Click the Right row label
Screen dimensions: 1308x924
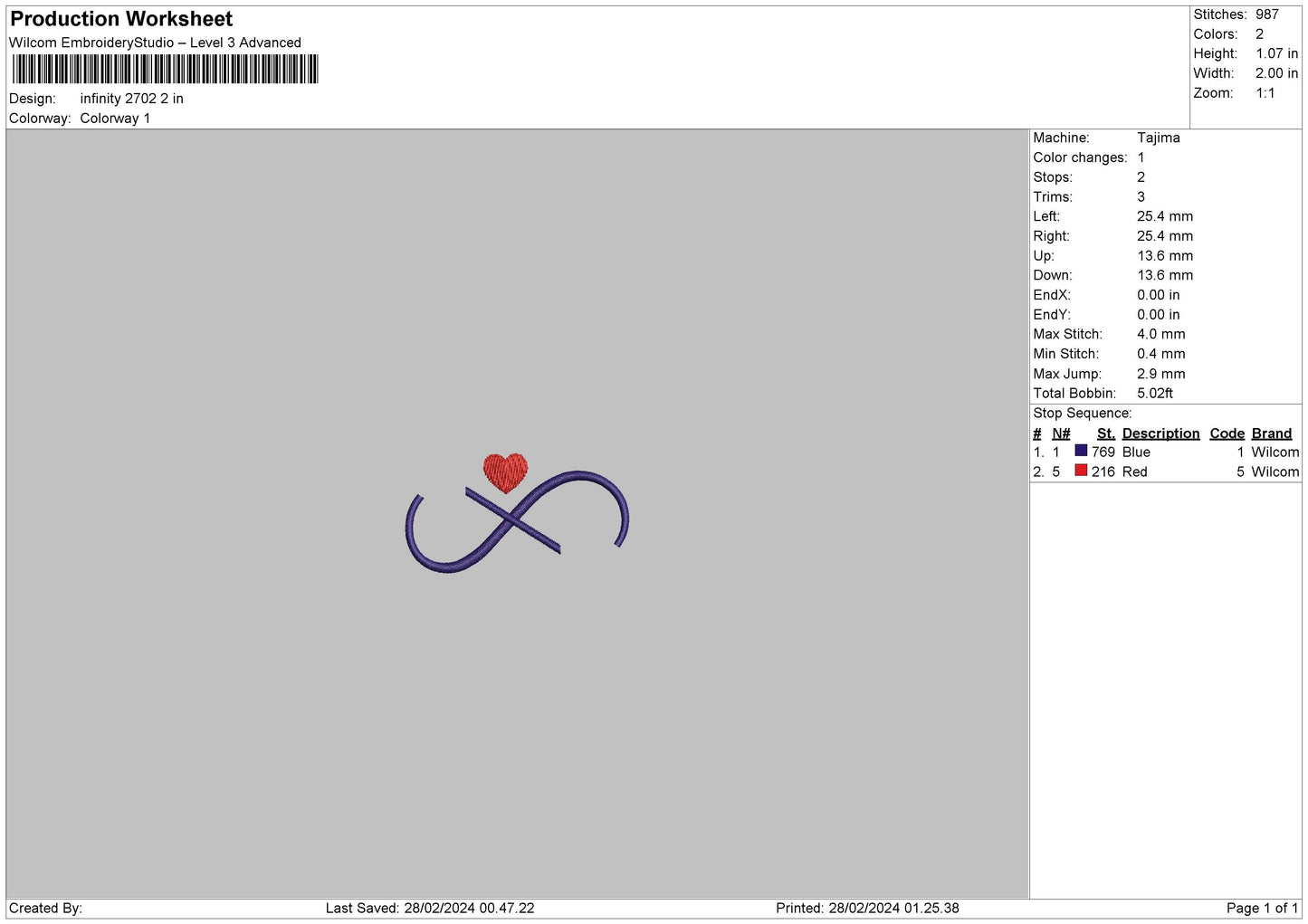[1052, 236]
